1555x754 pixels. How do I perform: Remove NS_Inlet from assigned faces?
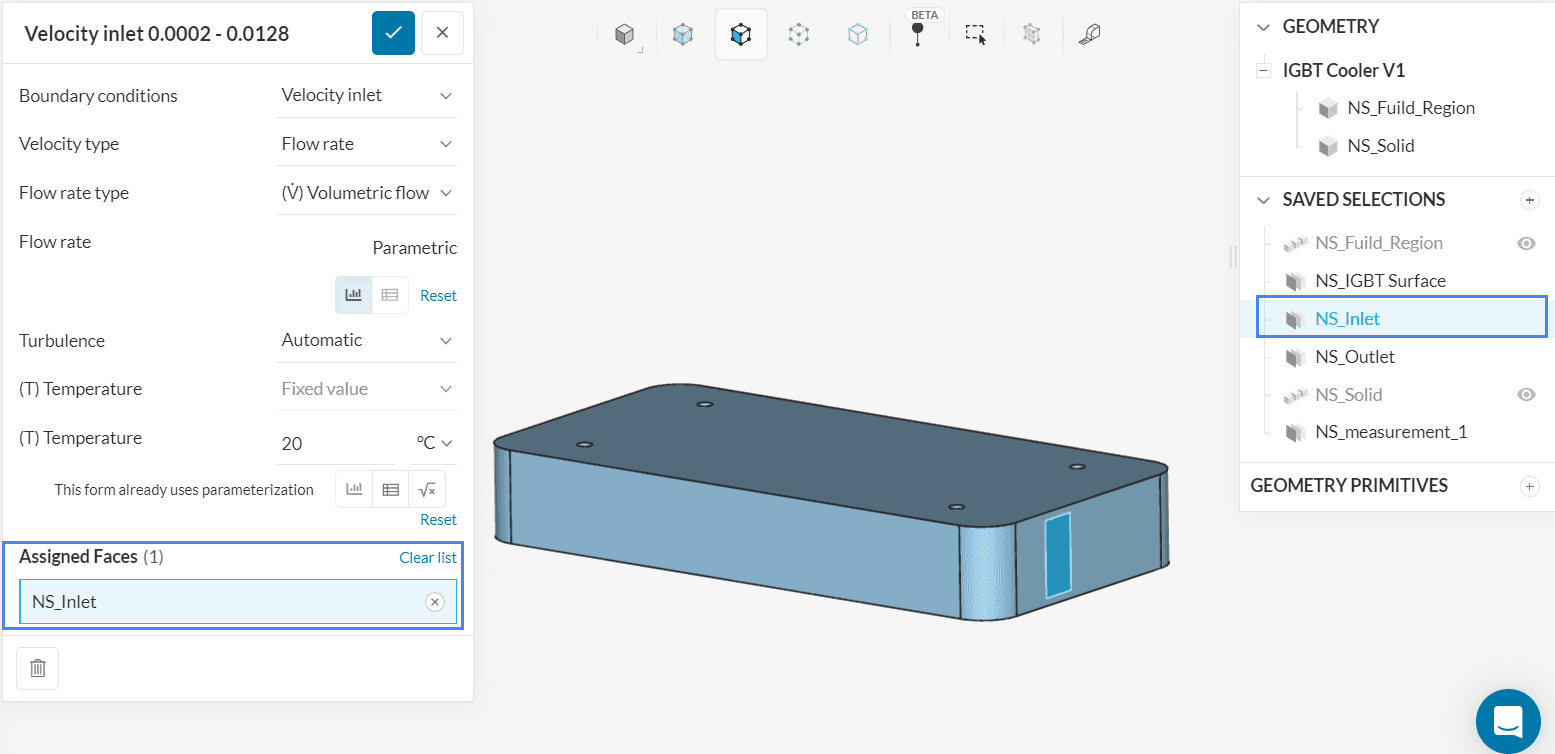pos(435,601)
